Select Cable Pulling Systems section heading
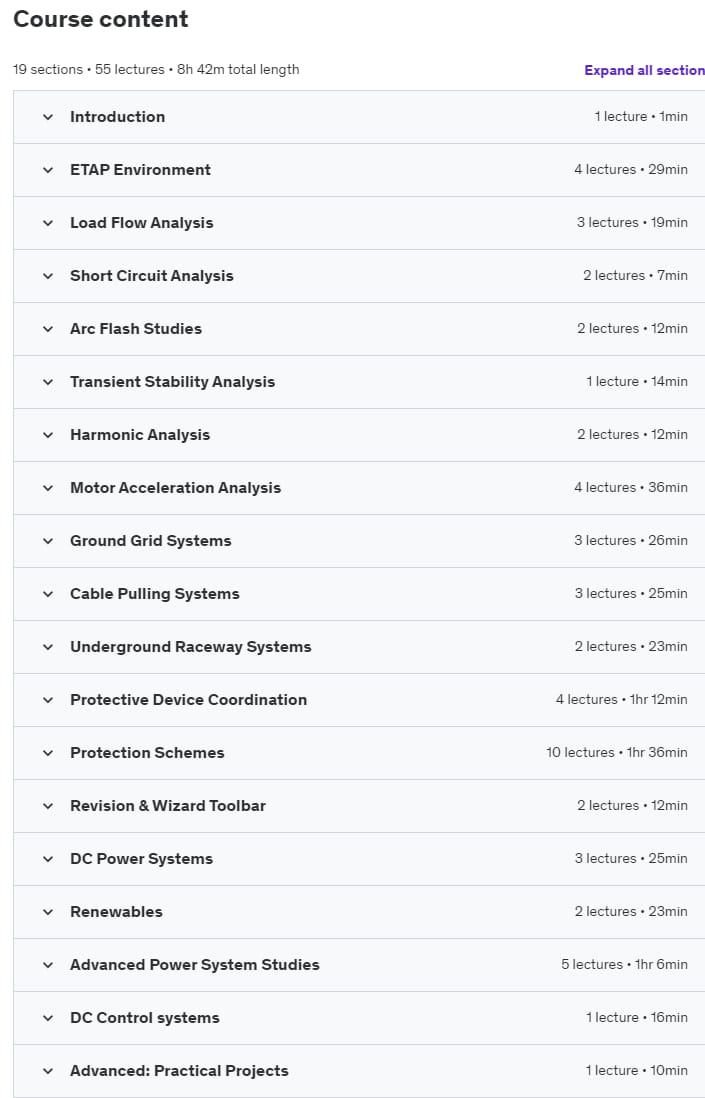This screenshot has height=1098, width=705. 155,594
